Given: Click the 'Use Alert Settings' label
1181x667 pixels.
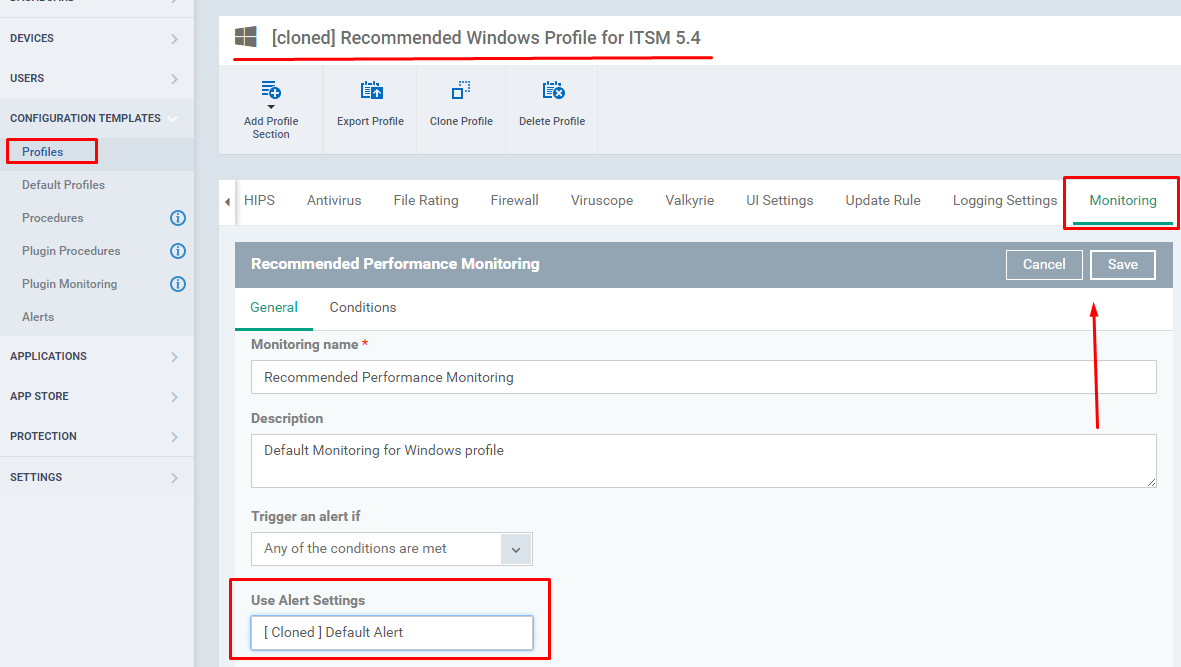Looking at the screenshot, I should [x=308, y=601].
